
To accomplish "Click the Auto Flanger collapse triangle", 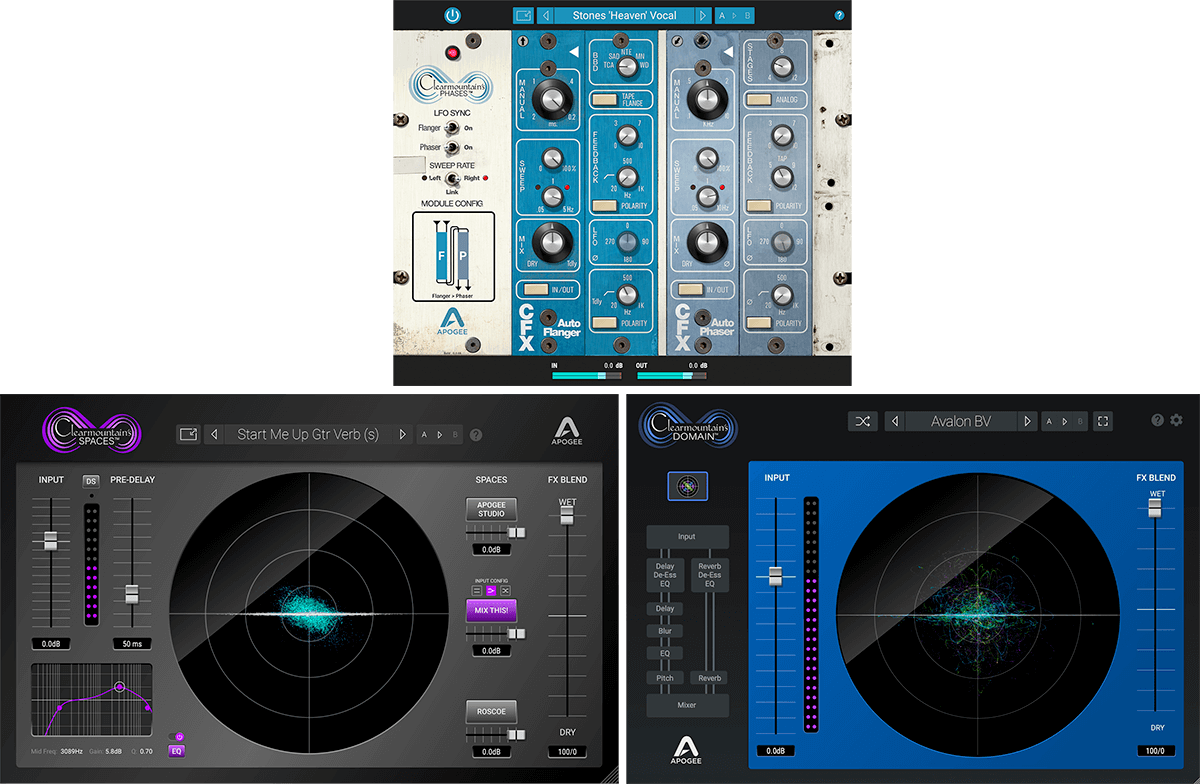I will [x=574, y=52].
